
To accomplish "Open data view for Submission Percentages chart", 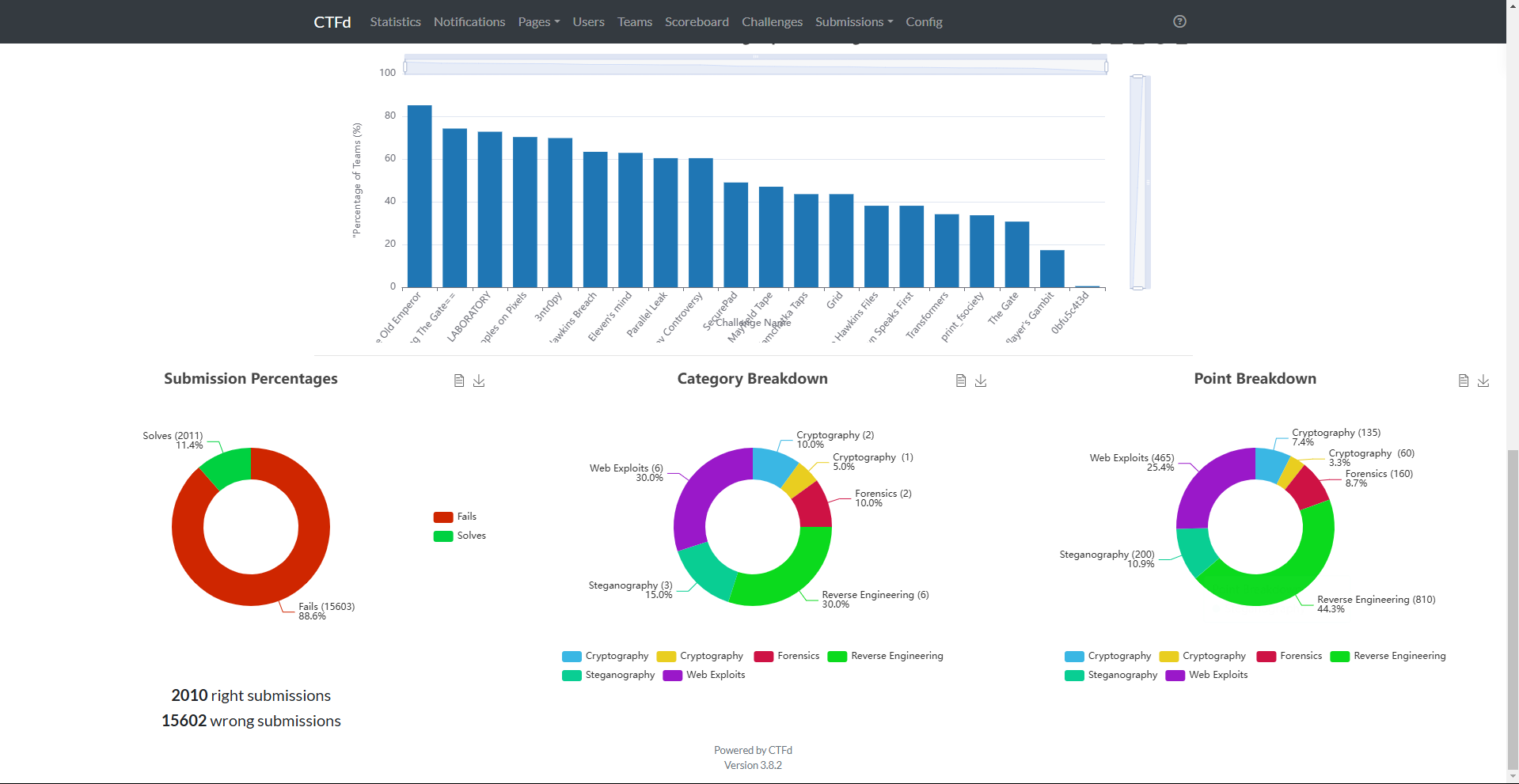I will click(x=459, y=381).
